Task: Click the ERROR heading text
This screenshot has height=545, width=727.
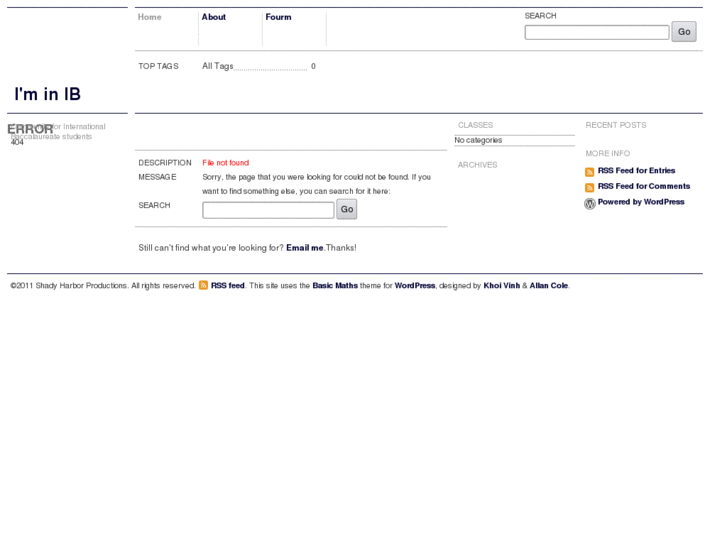Action: click(30, 129)
